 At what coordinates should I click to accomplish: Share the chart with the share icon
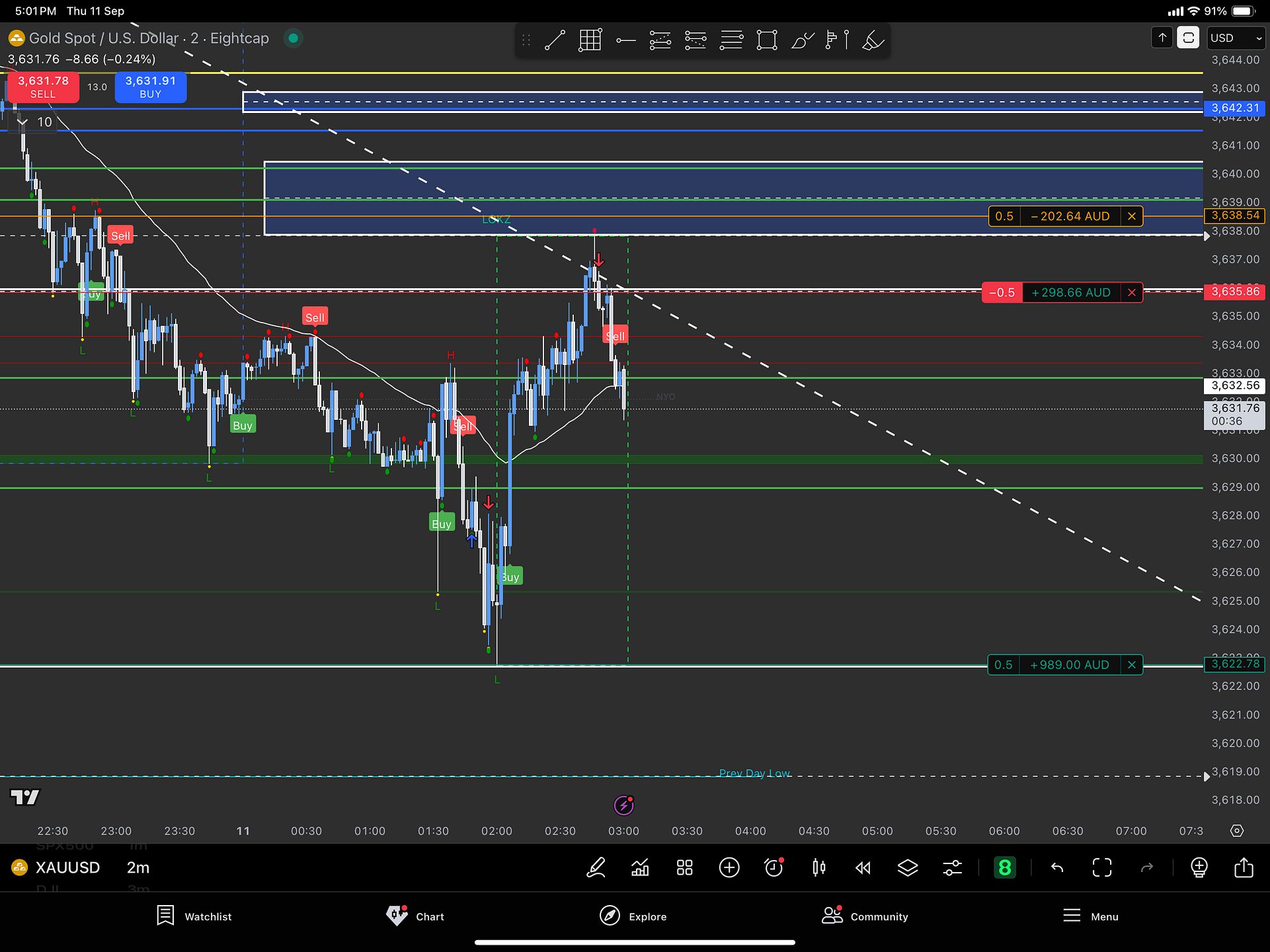coord(1244,867)
